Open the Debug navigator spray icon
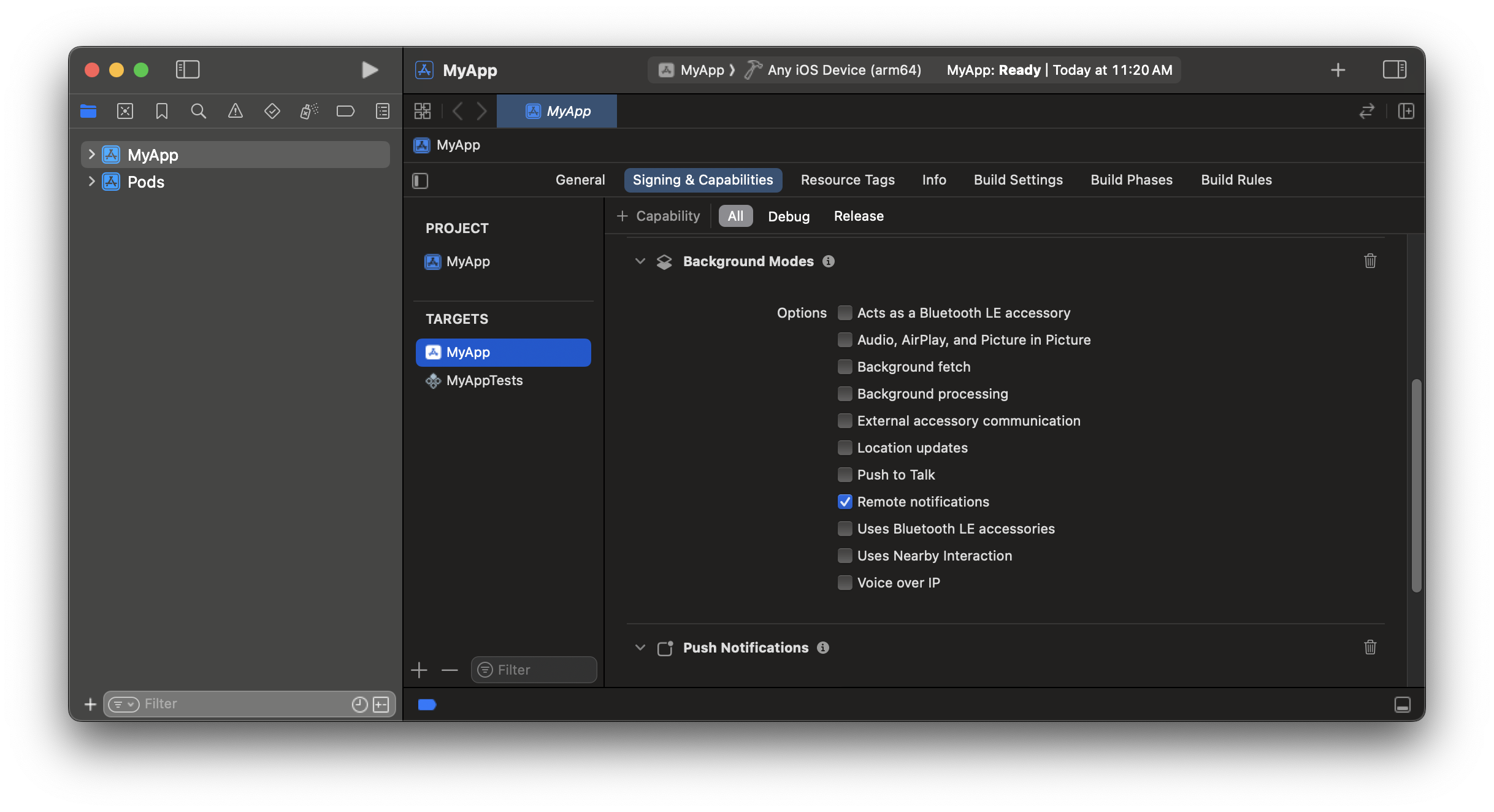 [x=309, y=111]
